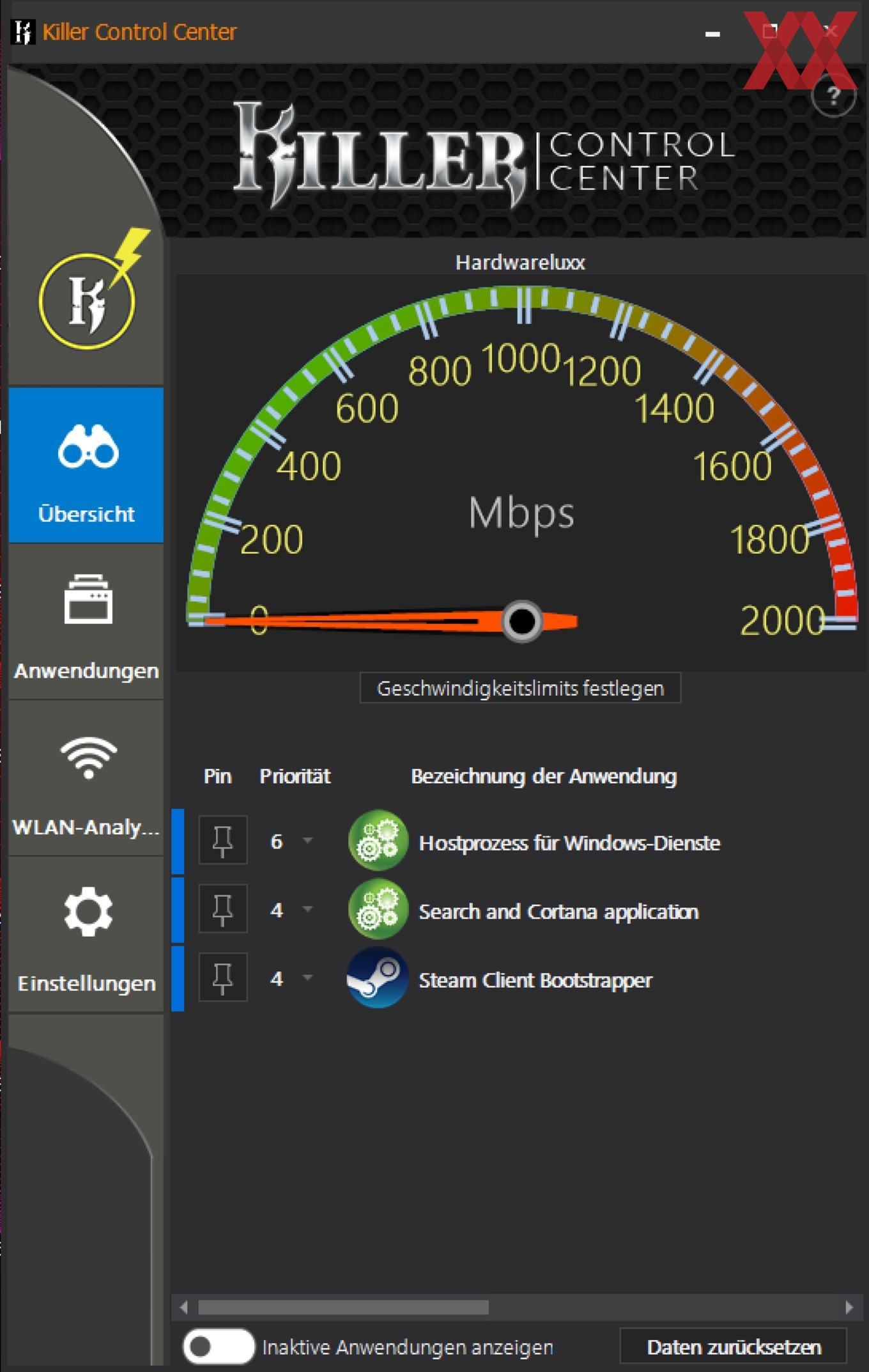Click Bezeichnung der Anwendung column header
Image resolution: width=869 pixels, height=1372 pixels.
point(544,776)
